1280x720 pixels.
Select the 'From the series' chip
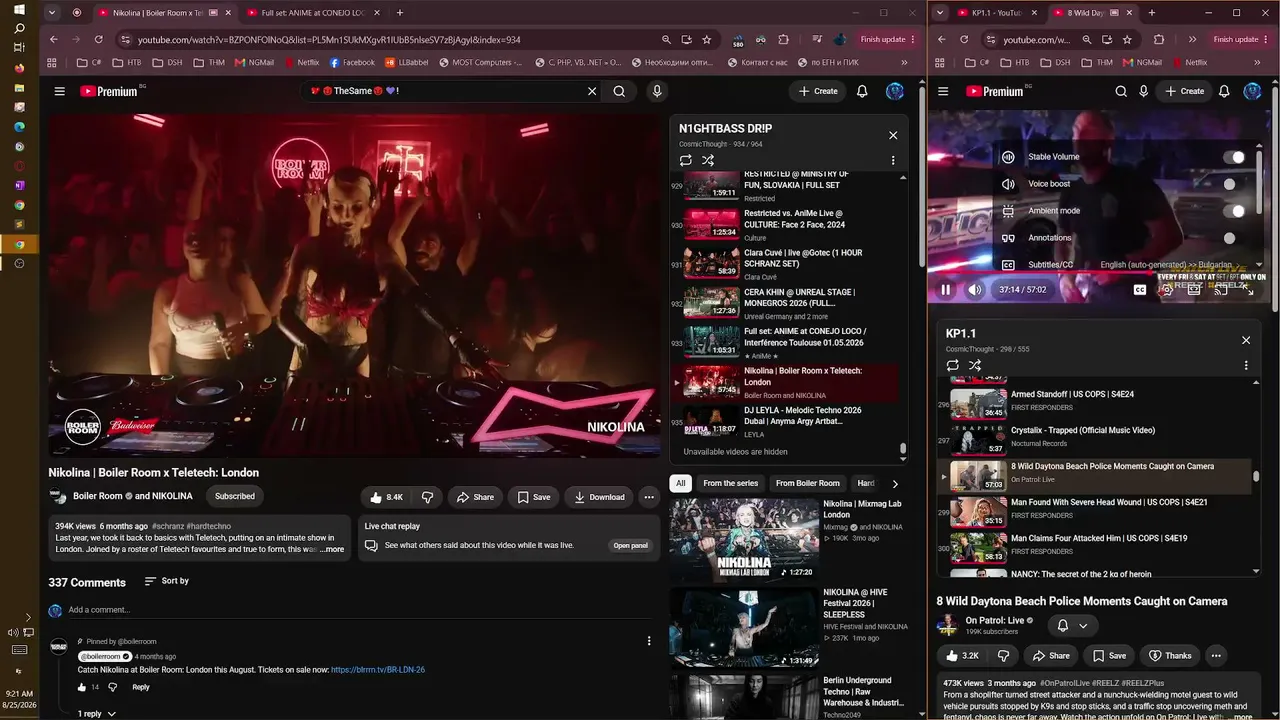tap(731, 483)
